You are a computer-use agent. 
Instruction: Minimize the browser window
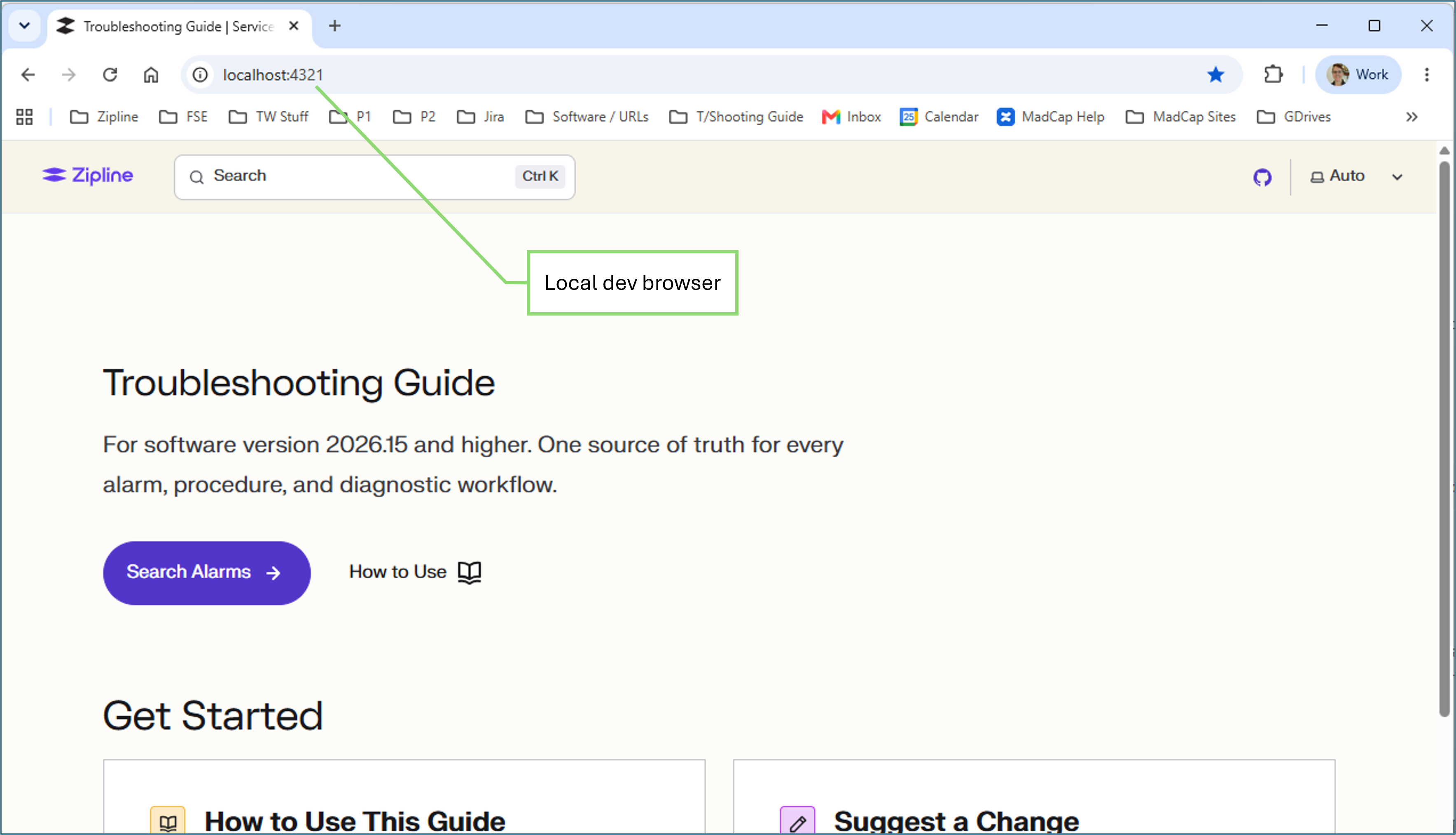(1322, 26)
